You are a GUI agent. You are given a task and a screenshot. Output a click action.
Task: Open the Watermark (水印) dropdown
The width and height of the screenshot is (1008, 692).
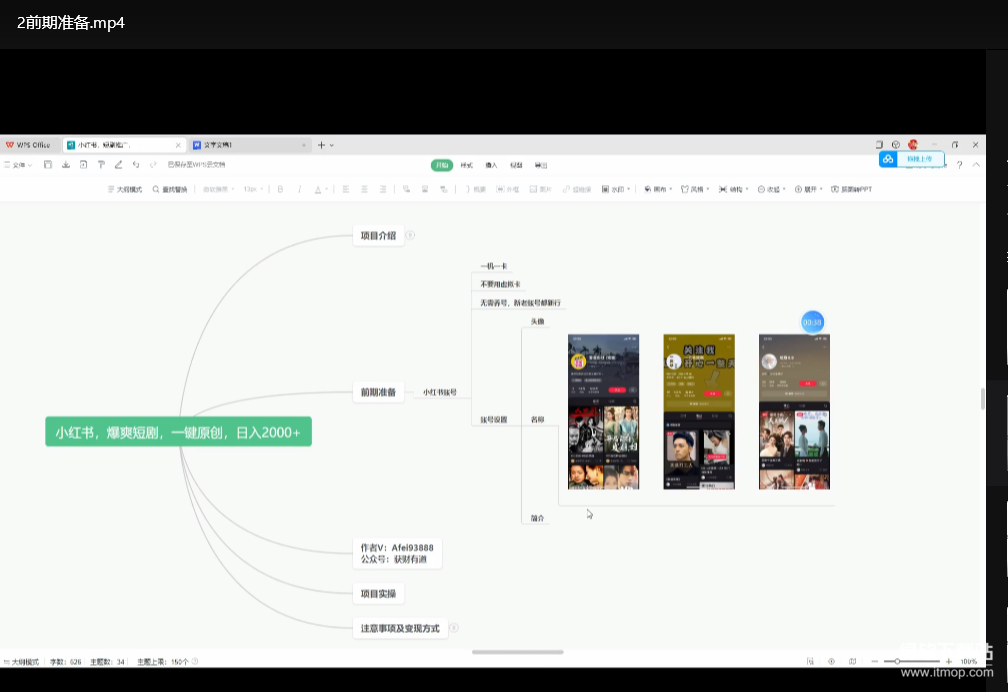616,189
